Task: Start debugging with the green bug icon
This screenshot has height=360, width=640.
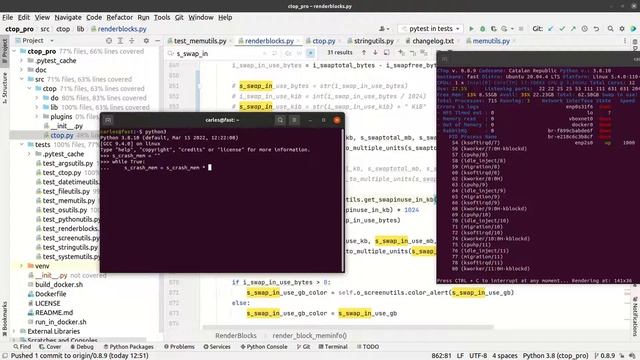Action: click(482, 29)
